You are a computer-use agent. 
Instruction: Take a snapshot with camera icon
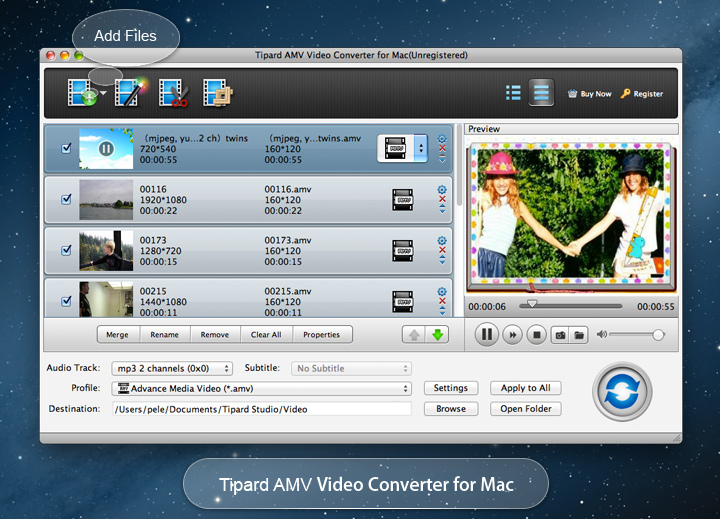[x=560, y=335]
